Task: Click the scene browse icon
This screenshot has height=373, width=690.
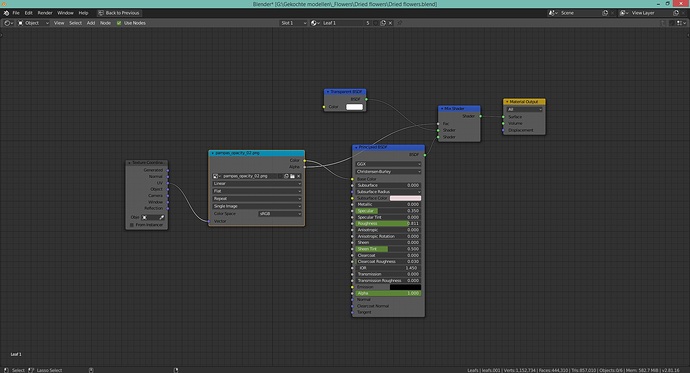Action: [552, 13]
